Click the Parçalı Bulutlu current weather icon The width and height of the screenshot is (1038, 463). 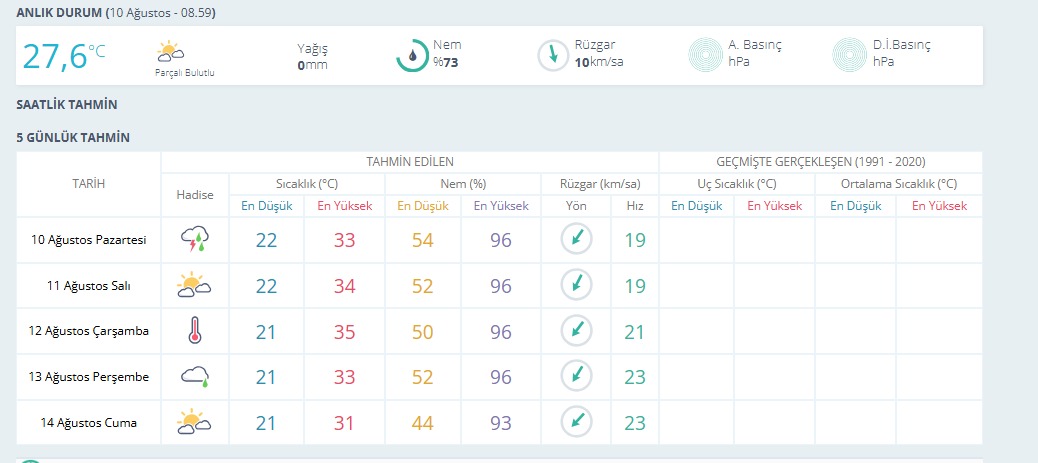click(x=170, y=52)
